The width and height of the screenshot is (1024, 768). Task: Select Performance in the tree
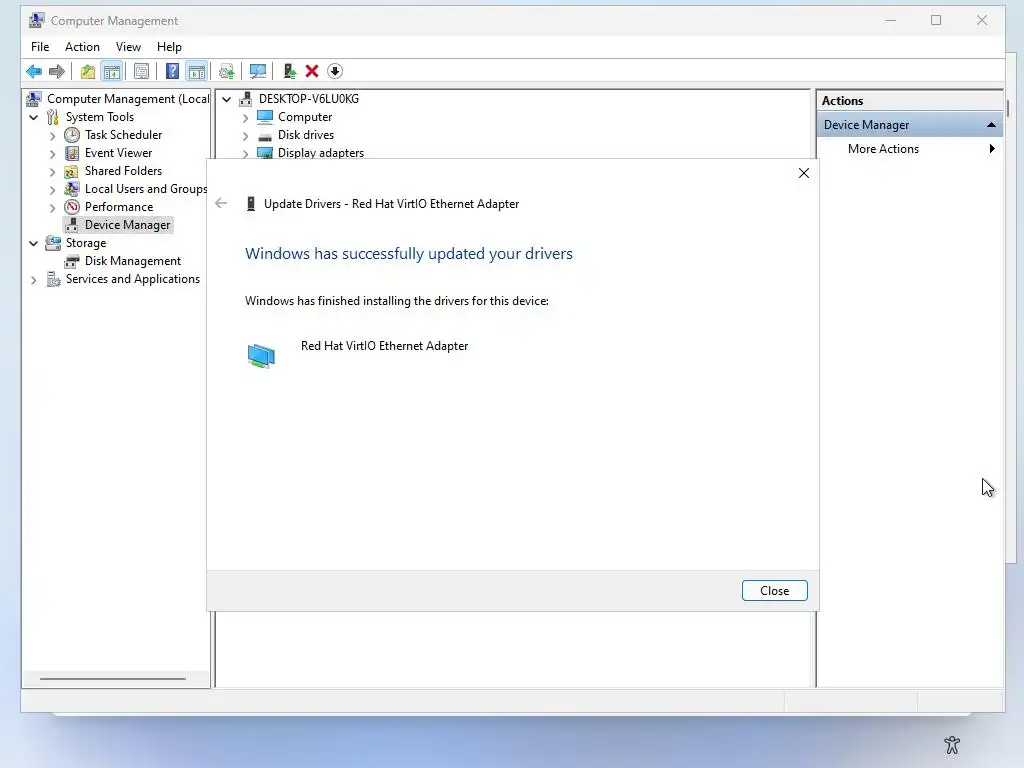(119, 206)
